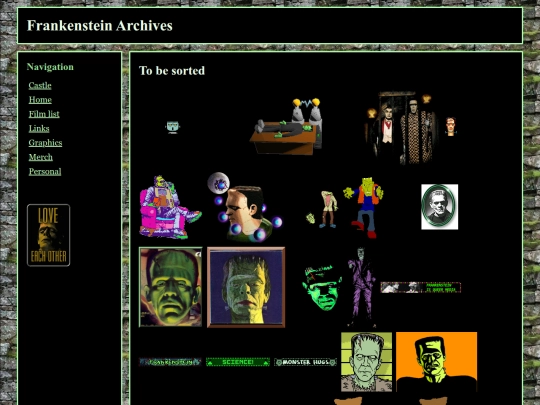Click the wooden-framed monster portrait on blue
This screenshot has height=405, width=540.
click(x=246, y=287)
